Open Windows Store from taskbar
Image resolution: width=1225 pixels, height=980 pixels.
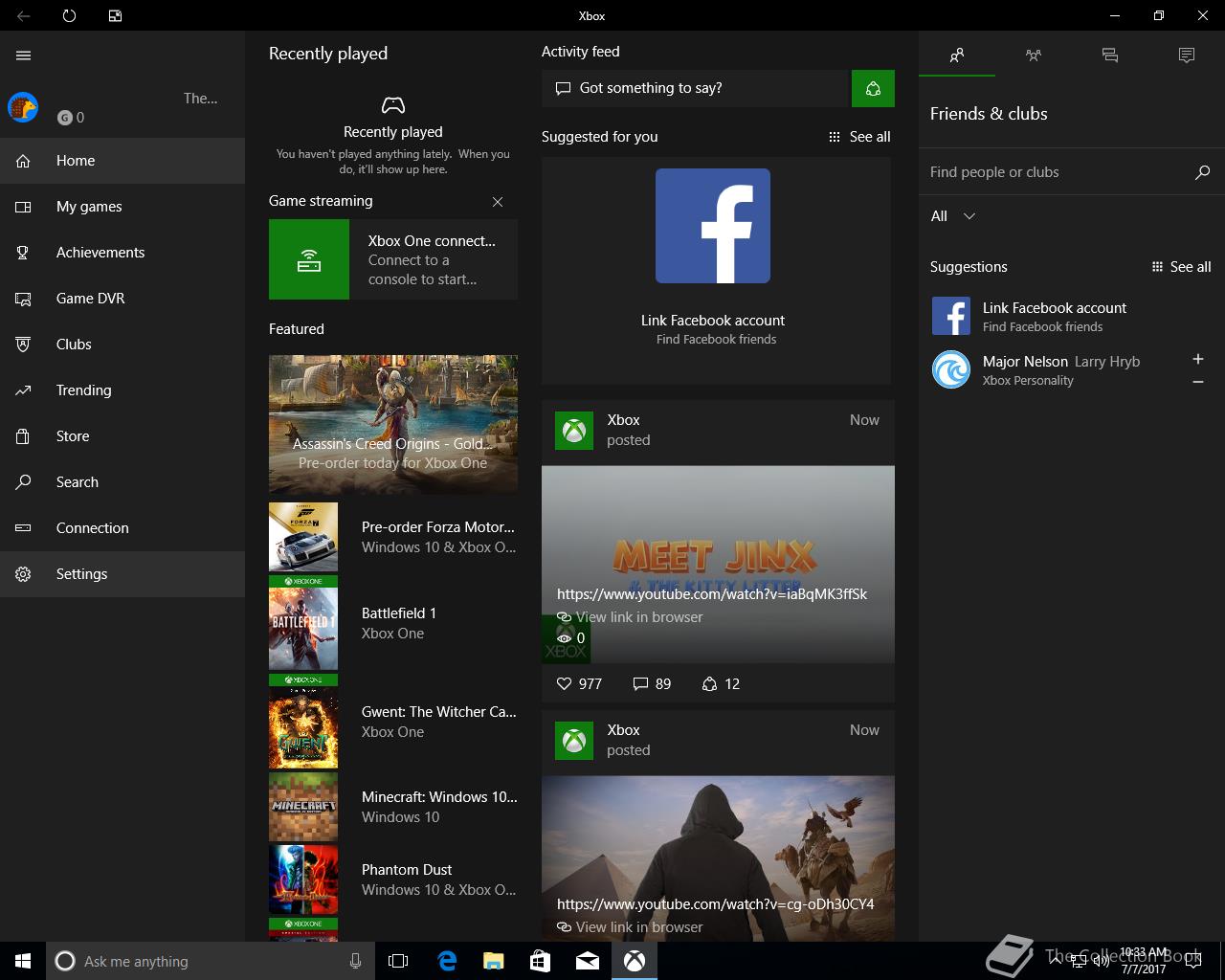[541, 961]
